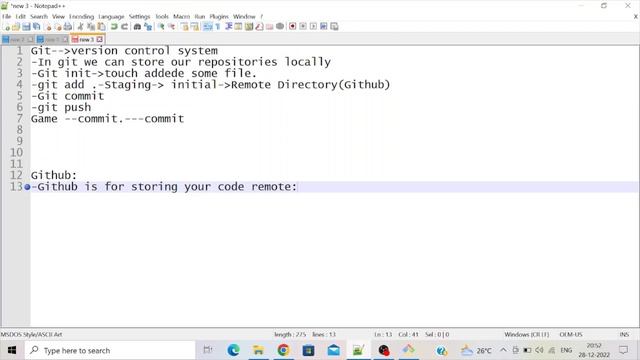The height and width of the screenshot is (360, 640).
Task: Print the document with the Print icon
Action: click(x=68, y=27)
